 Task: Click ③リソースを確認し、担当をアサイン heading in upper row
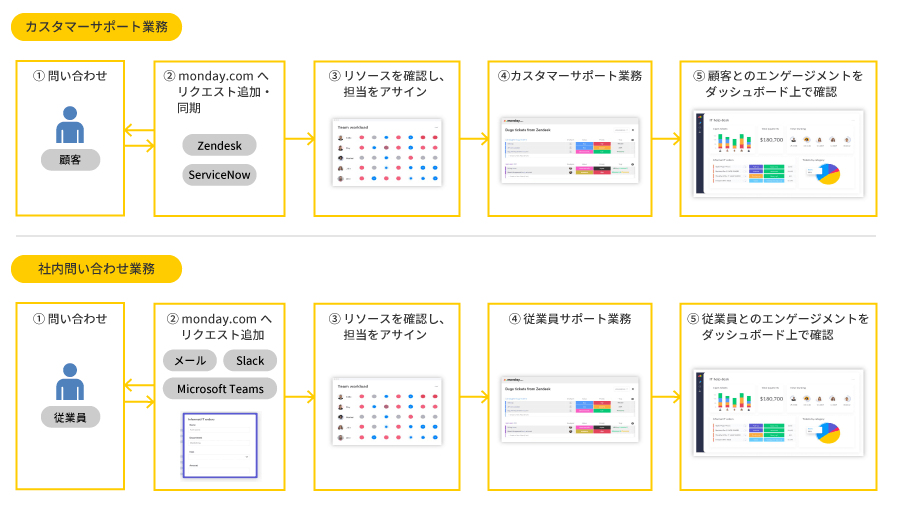pyautogui.click(x=387, y=84)
